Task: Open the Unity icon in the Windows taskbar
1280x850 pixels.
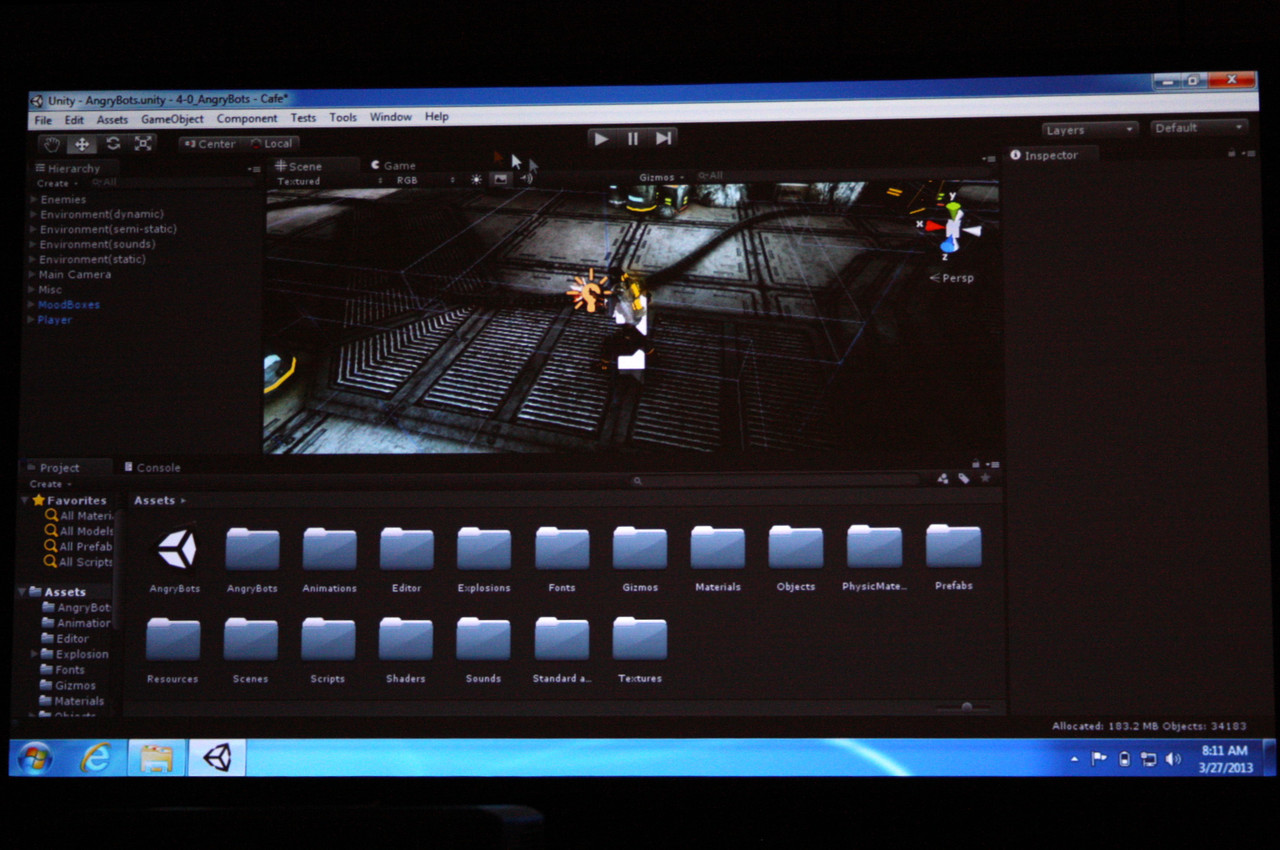Action: point(217,758)
